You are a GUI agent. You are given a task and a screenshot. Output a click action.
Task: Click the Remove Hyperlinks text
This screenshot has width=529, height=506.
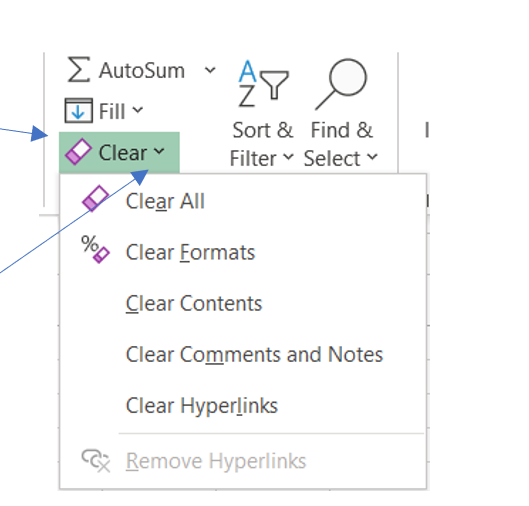coord(216,461)
